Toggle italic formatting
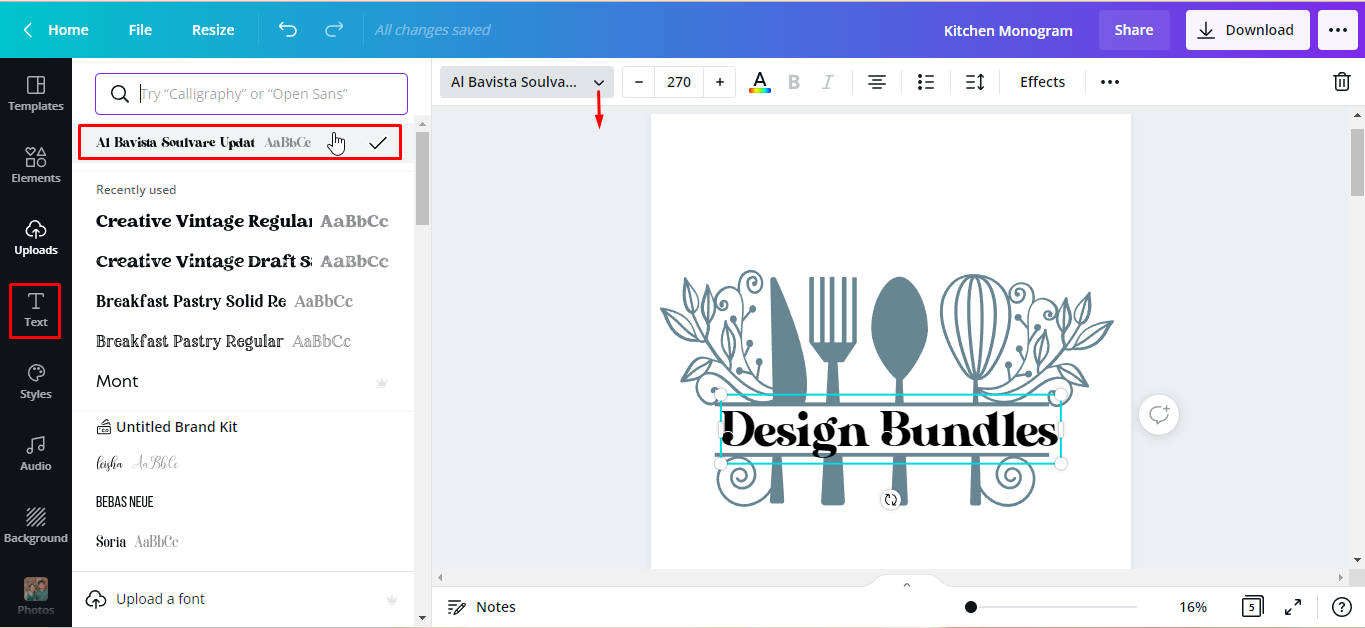 tap(827, 82)
